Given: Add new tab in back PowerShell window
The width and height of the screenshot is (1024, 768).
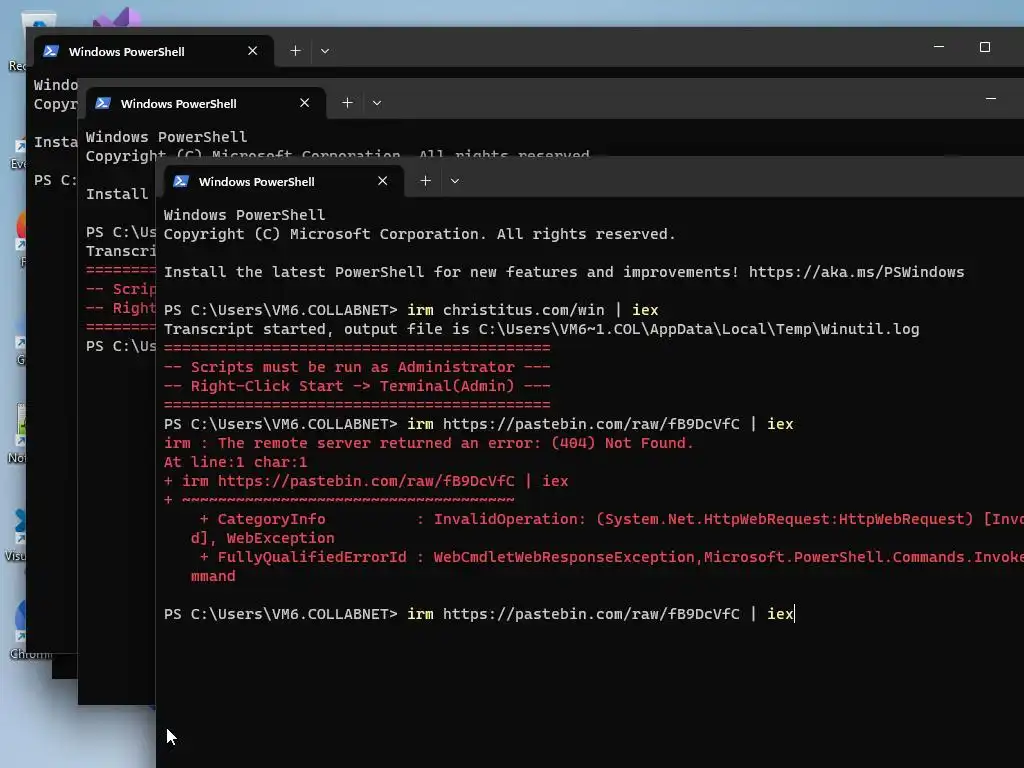Looking at the screenshot, I should tap(295, 51).
